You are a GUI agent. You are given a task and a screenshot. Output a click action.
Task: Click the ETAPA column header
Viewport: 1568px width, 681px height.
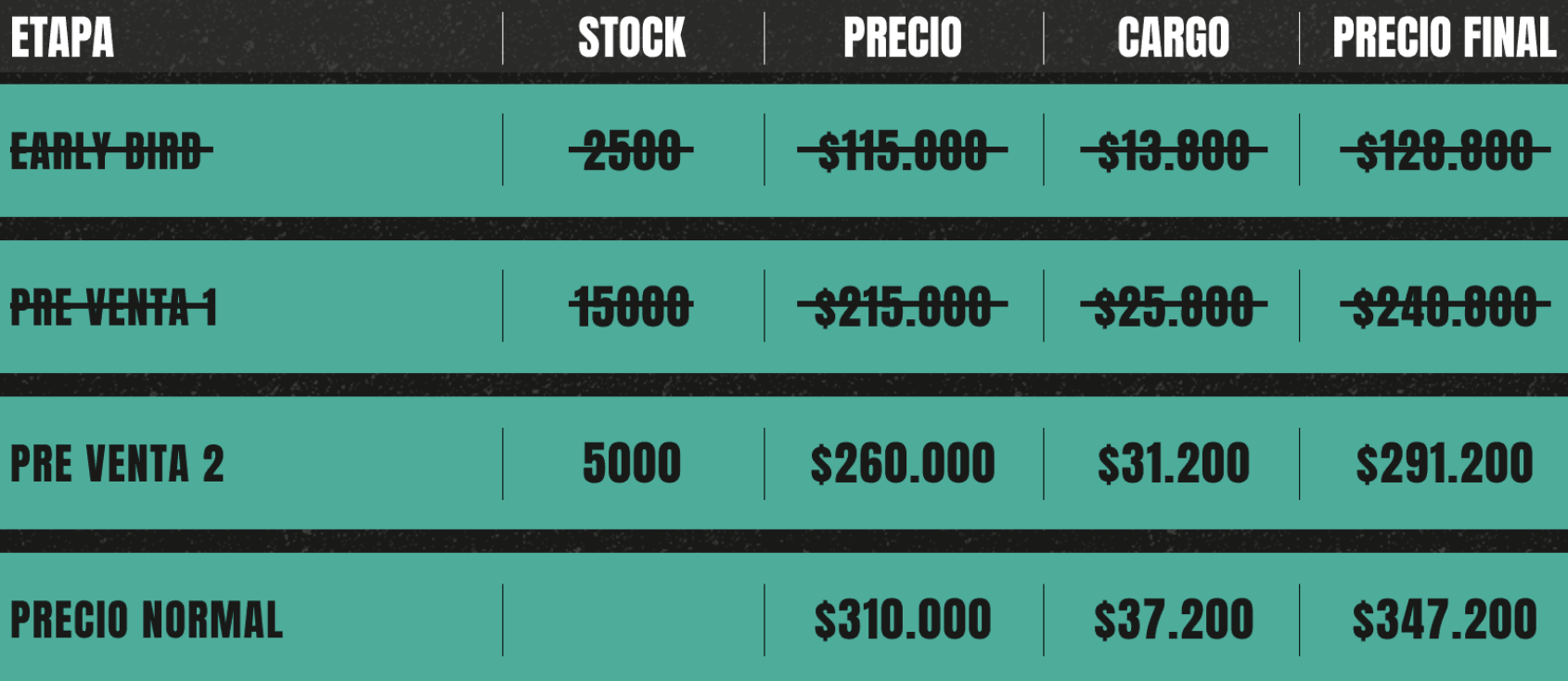coord(62,38)
